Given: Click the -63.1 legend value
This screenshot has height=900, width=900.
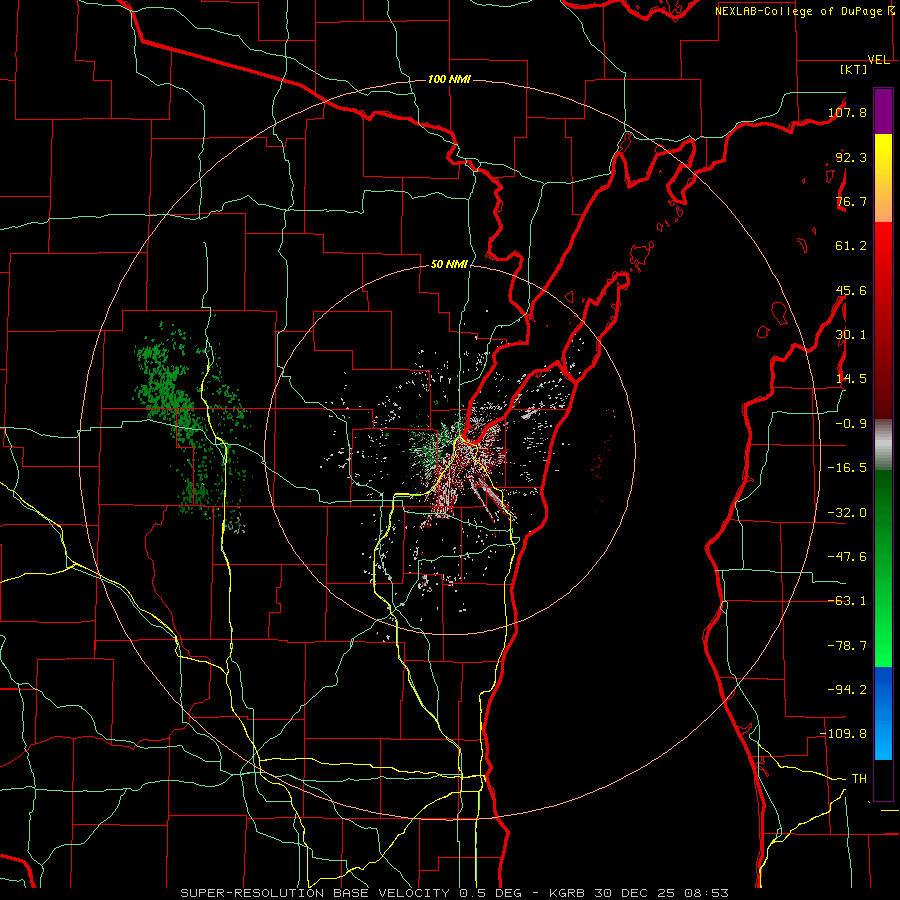Looking at the screenshot, I should 847,601.
